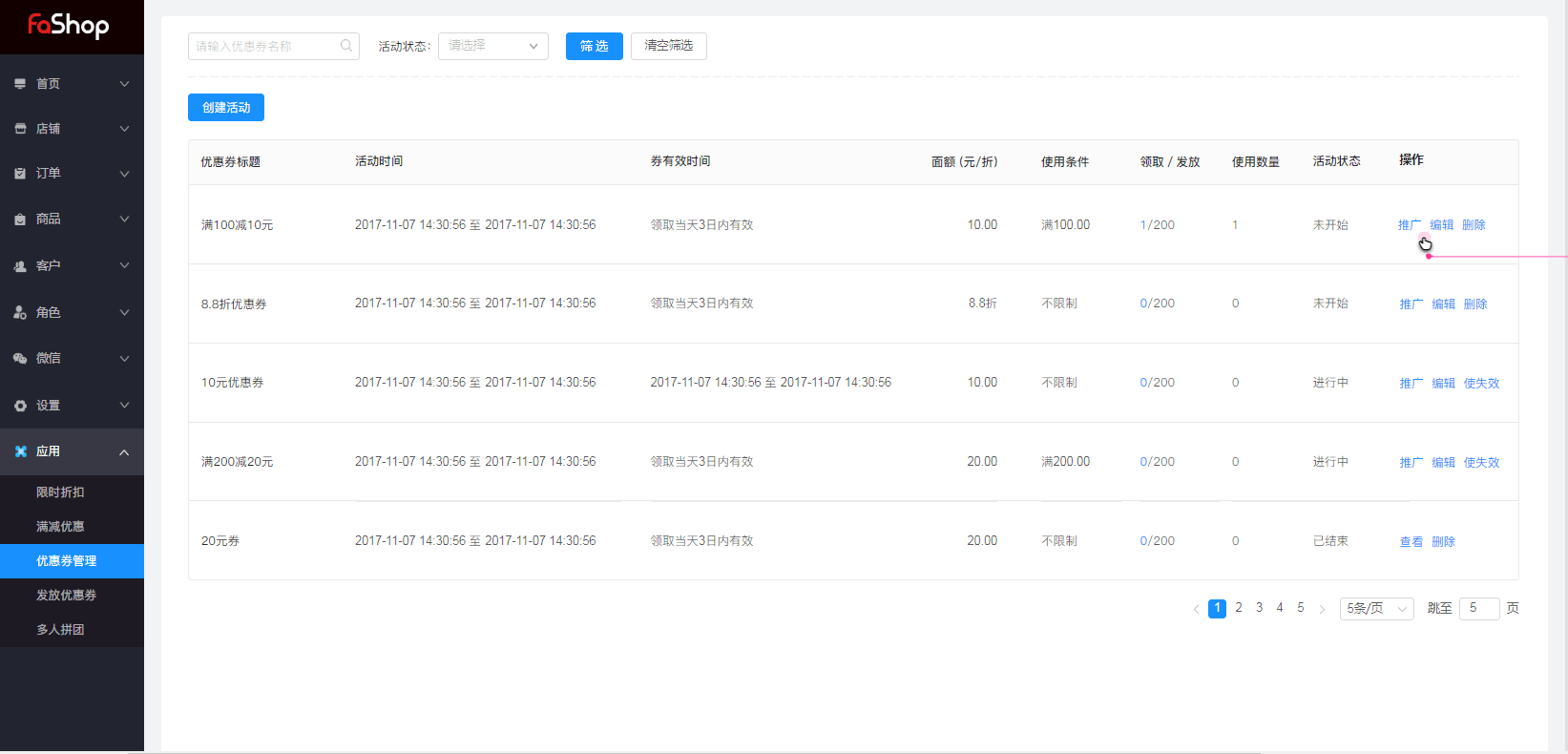Click the search magnifier icon in coupon name field
The image size is (1568, 754).
tap(346, 46)
